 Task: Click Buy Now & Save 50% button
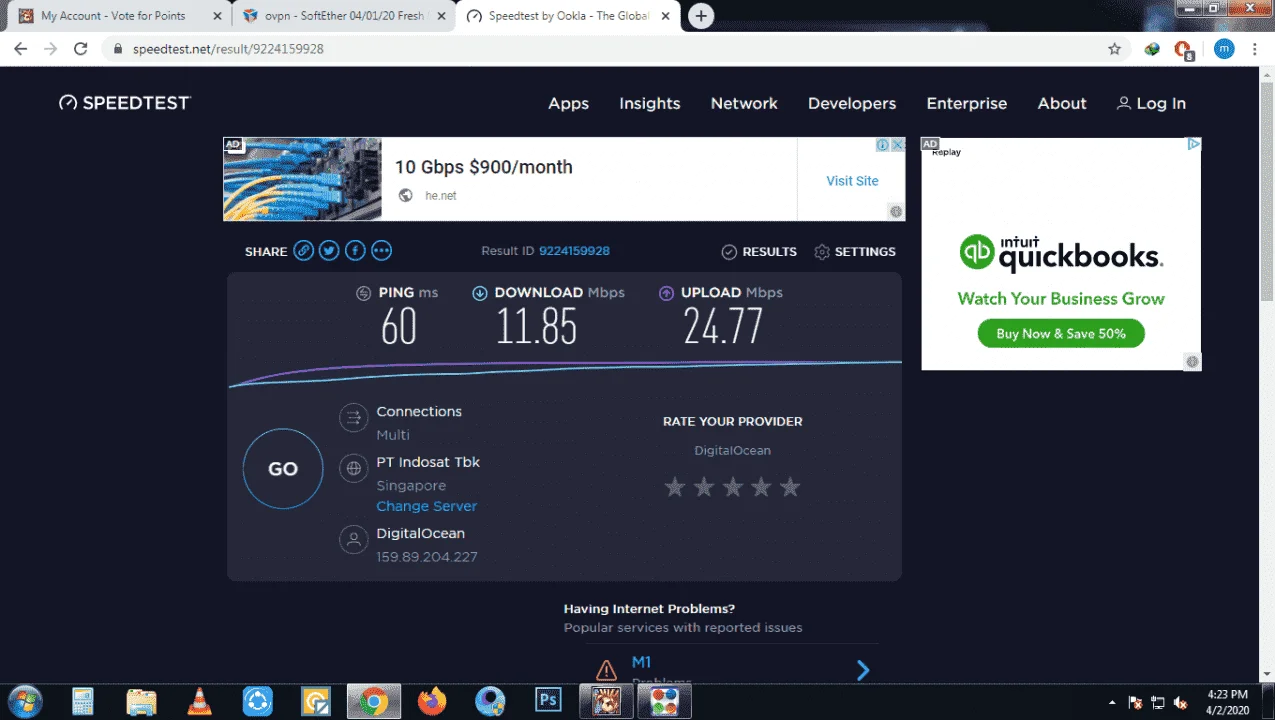pyautogui.click(x=1061, y=333)
